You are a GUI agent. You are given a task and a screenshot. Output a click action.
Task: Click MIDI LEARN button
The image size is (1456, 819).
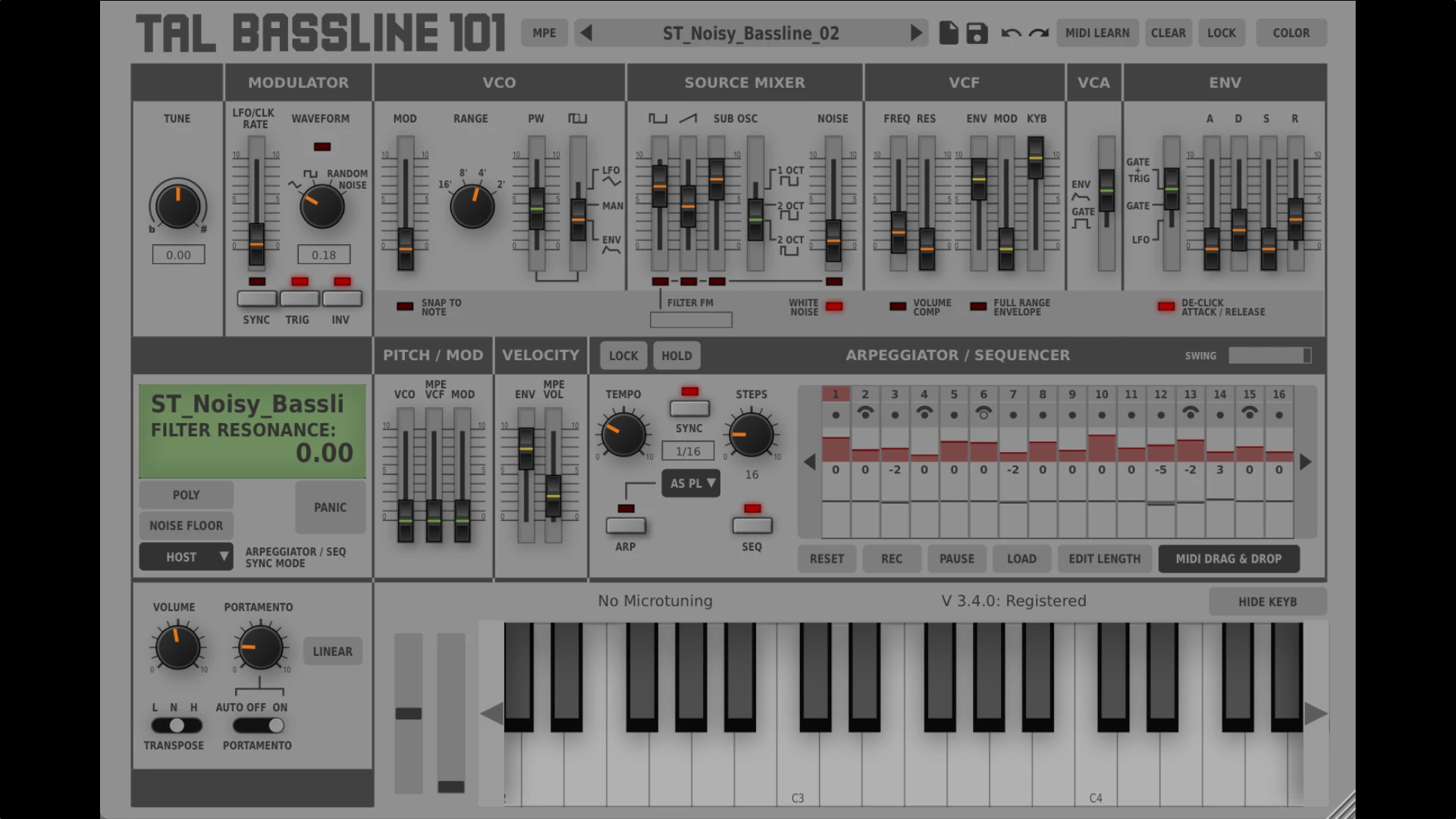(1097, 33)
